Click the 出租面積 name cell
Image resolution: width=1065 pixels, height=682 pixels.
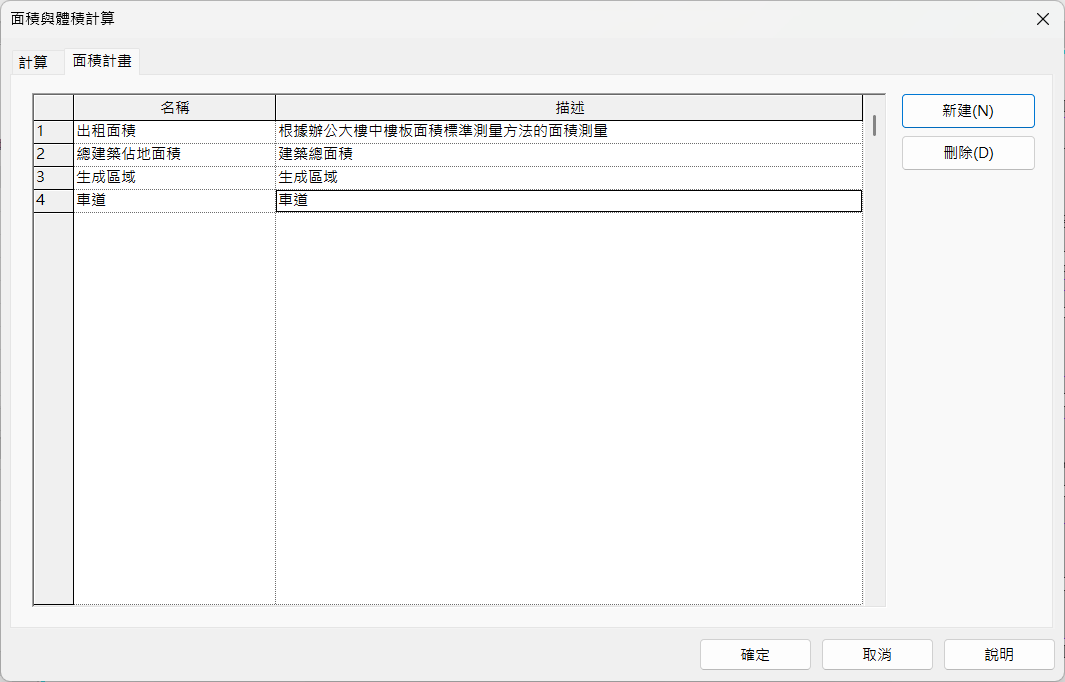[x=174, y=131]
